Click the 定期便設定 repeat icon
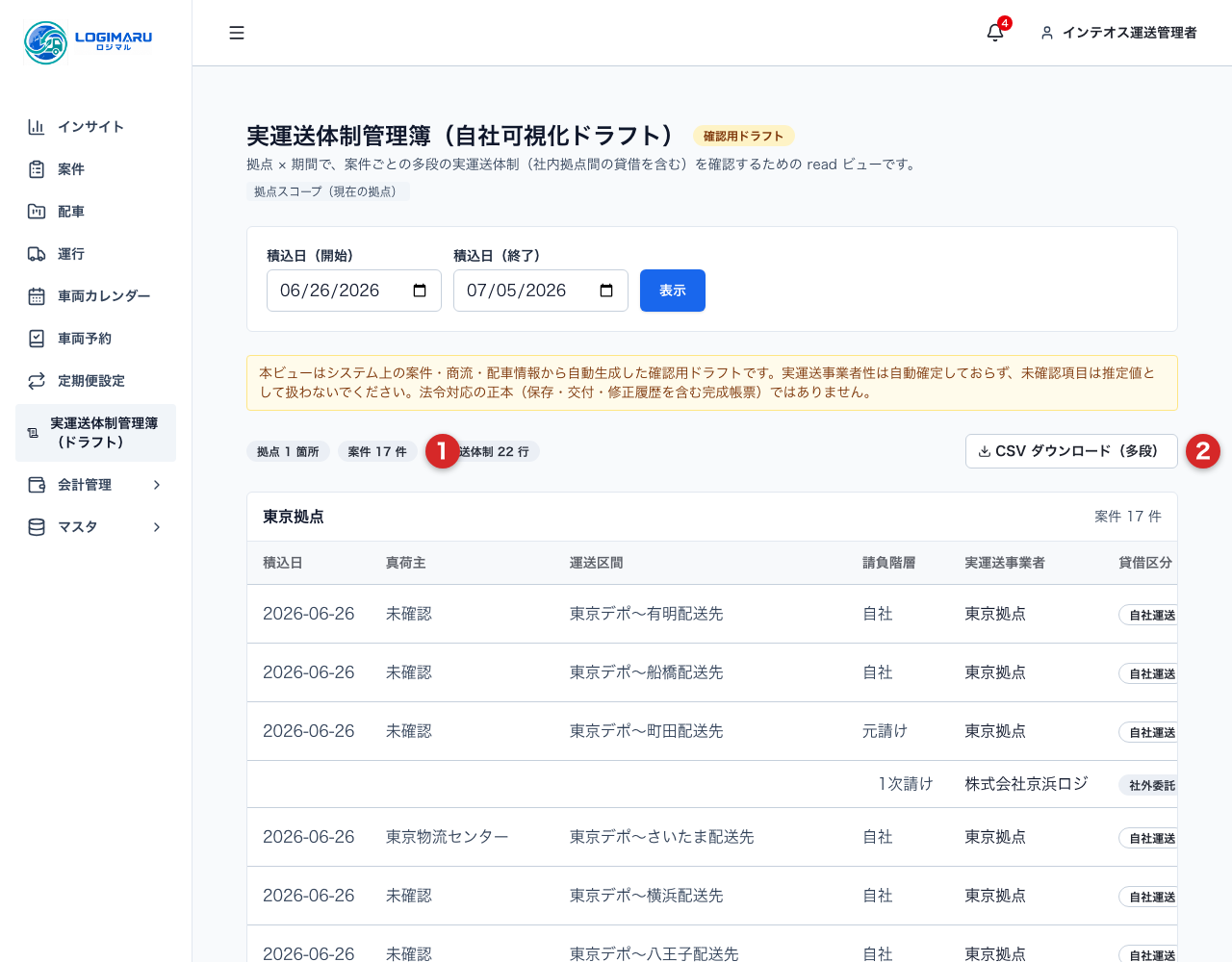The height and width of the screenshot is (962, 1232). coord(37,381)
